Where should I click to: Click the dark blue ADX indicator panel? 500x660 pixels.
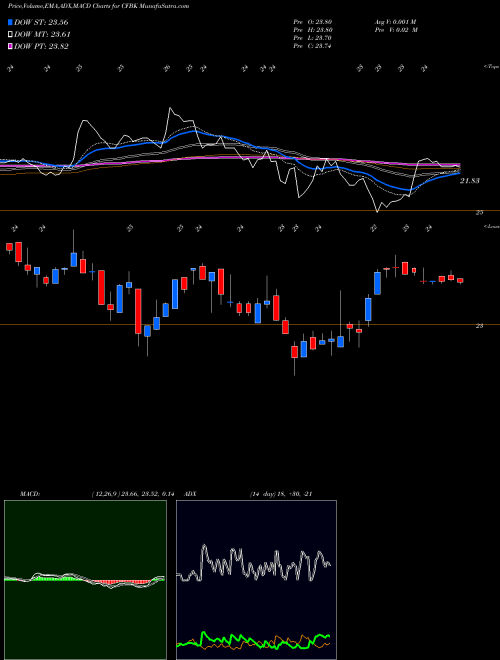tap(256, 580)
